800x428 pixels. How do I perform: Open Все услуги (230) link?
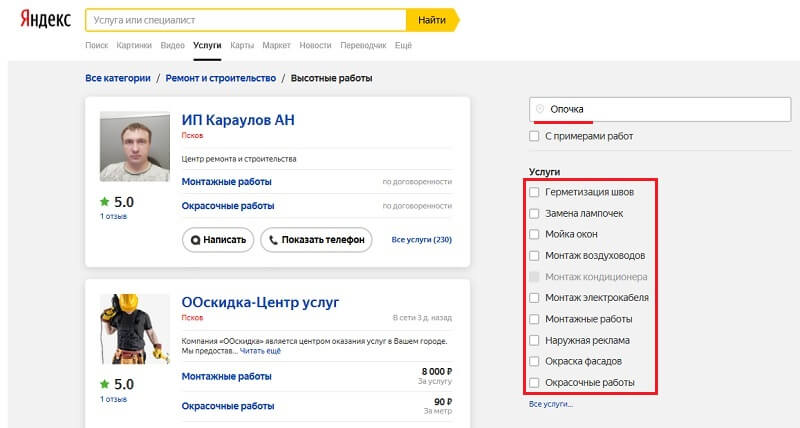click(421, 239)
